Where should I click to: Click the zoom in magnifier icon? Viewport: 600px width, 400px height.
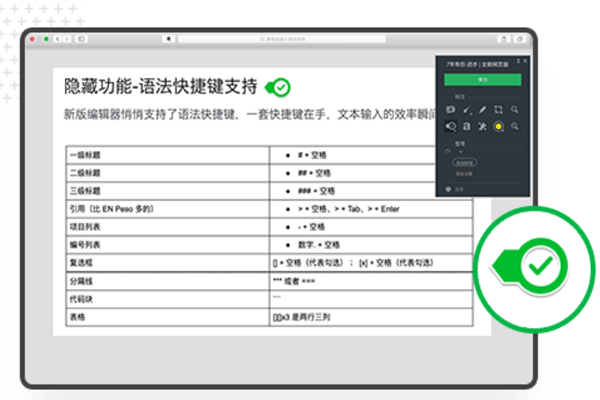pyautogui.click(x=515, y=109)
